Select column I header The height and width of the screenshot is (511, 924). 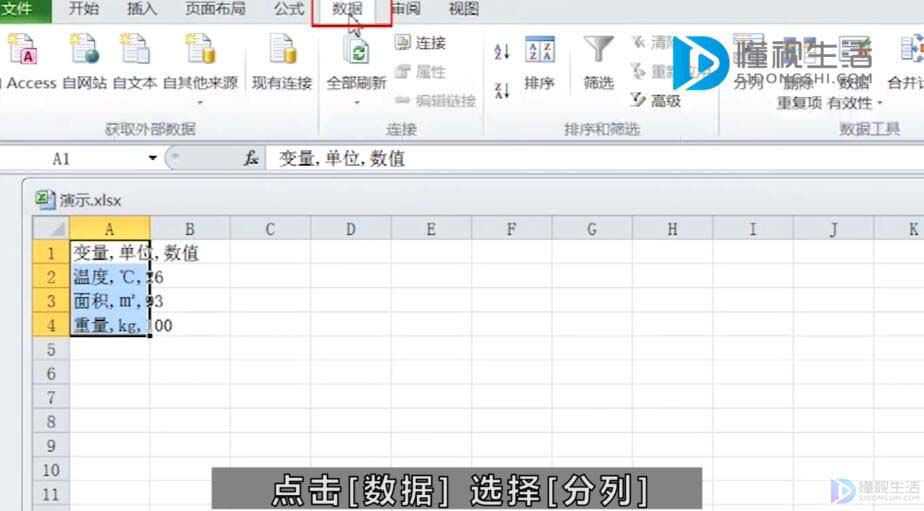point(753,228)
